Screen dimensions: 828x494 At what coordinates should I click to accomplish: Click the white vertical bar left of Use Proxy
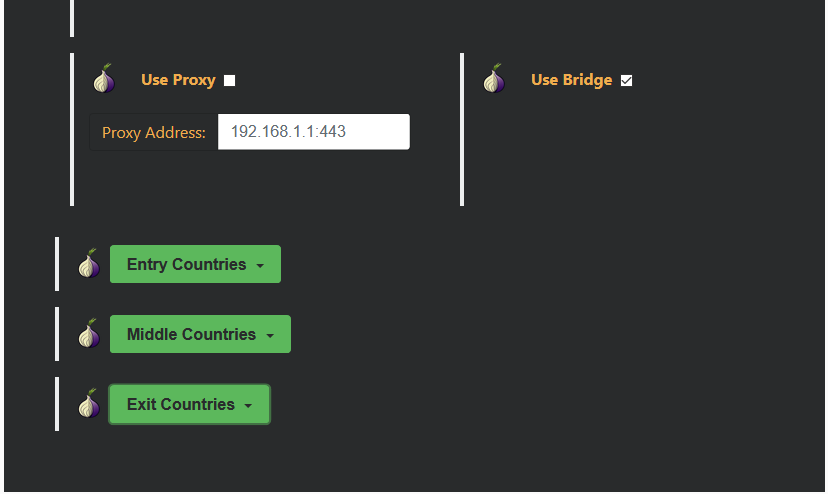72,130
